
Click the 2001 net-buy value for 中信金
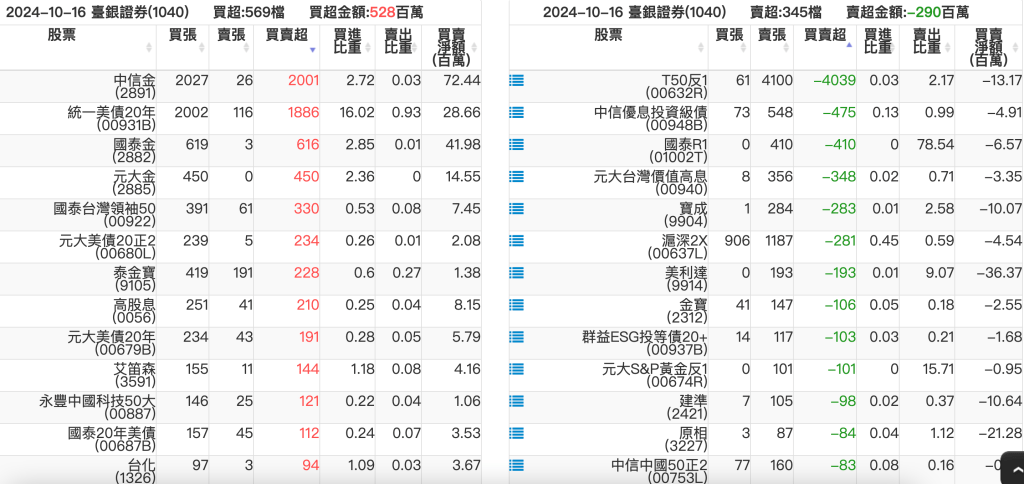303,80
